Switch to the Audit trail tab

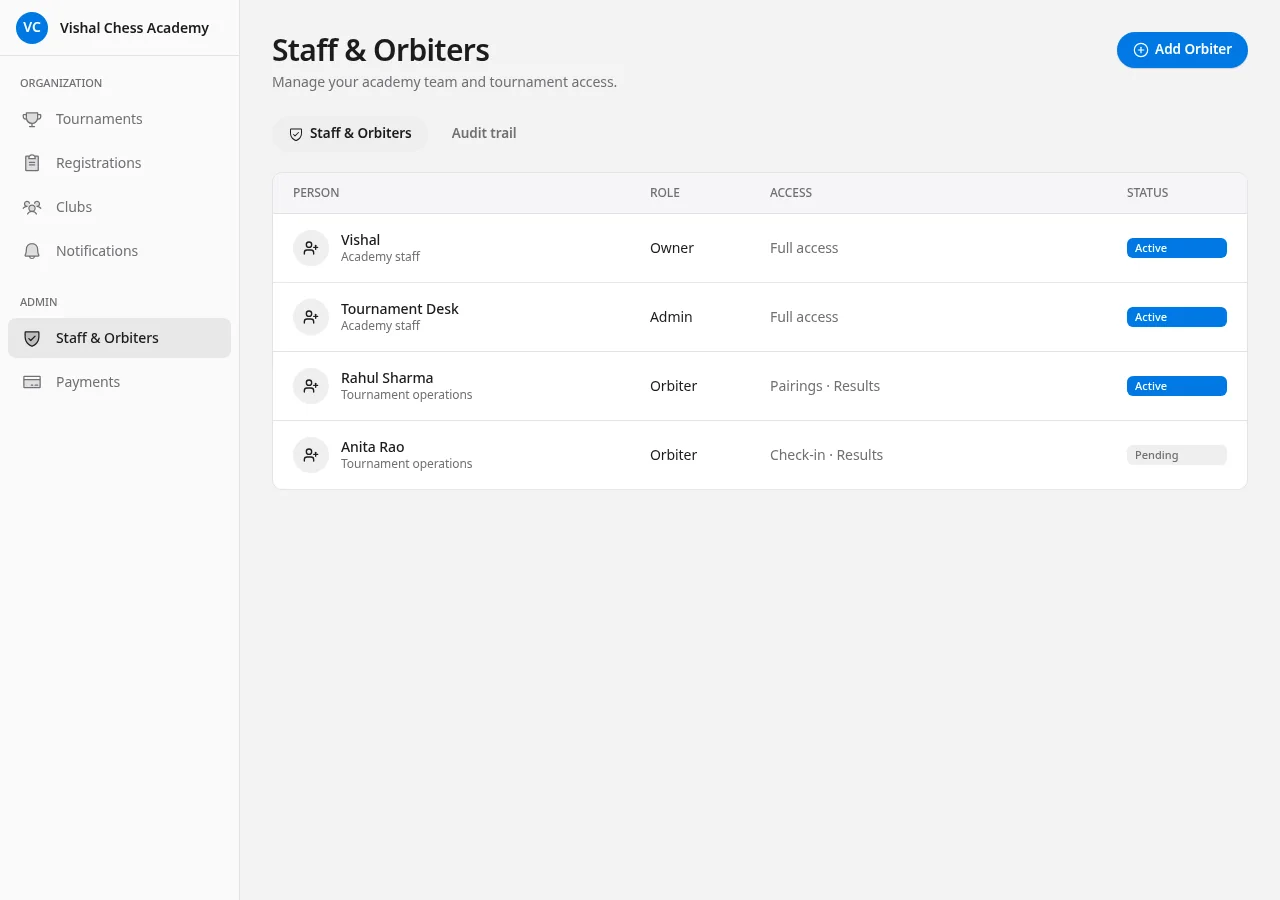[x=484, y=133]
